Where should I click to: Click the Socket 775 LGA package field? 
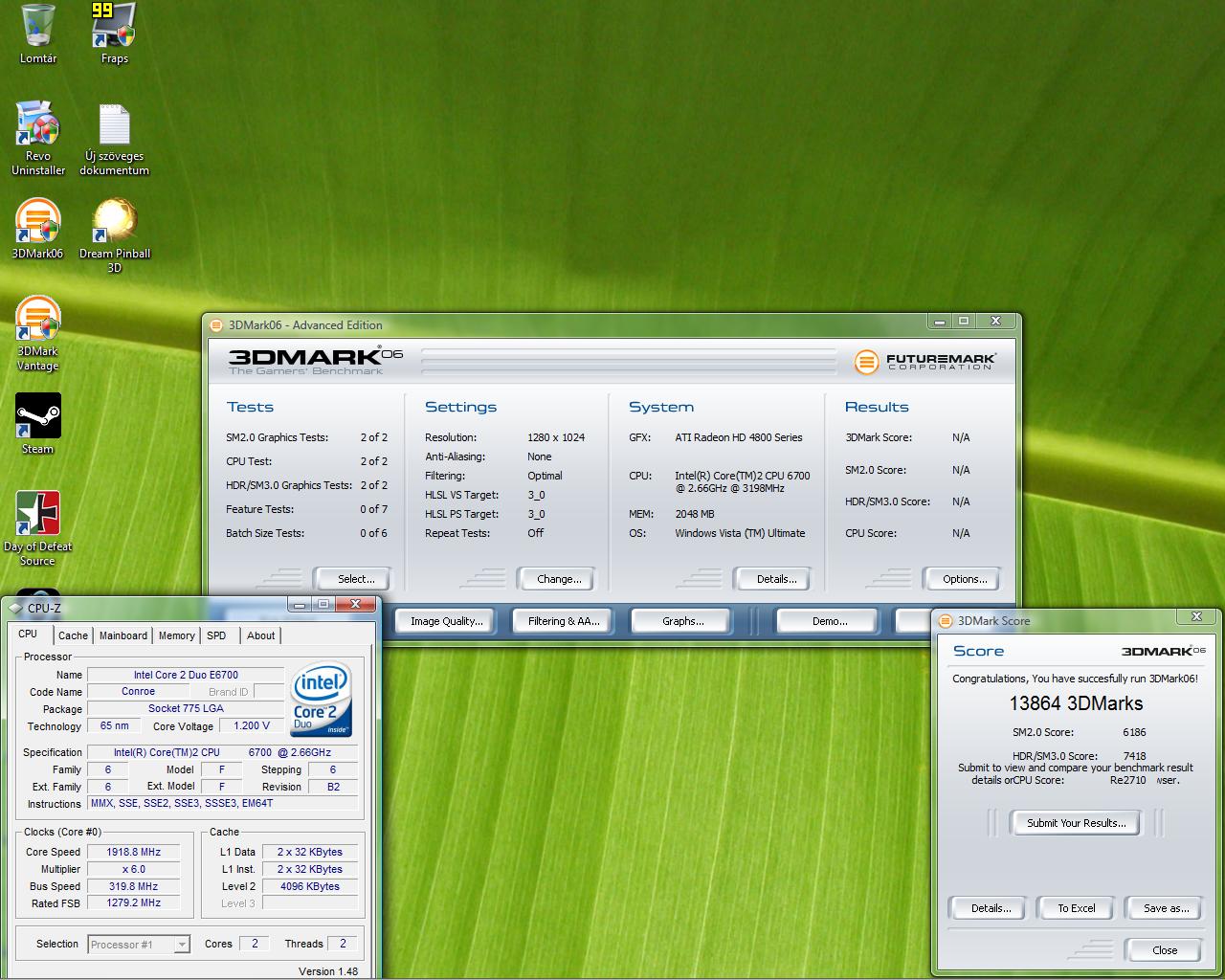186,708
